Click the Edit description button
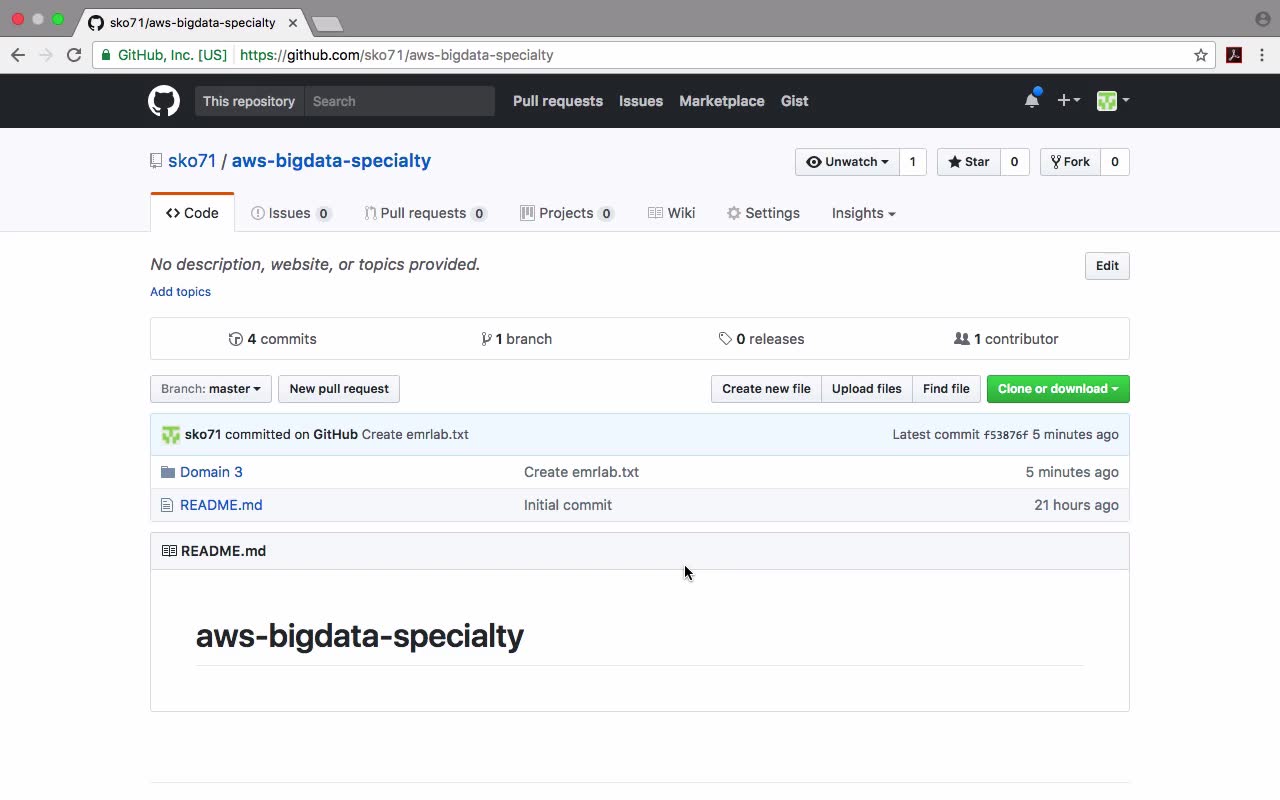 coord(1107,266)
